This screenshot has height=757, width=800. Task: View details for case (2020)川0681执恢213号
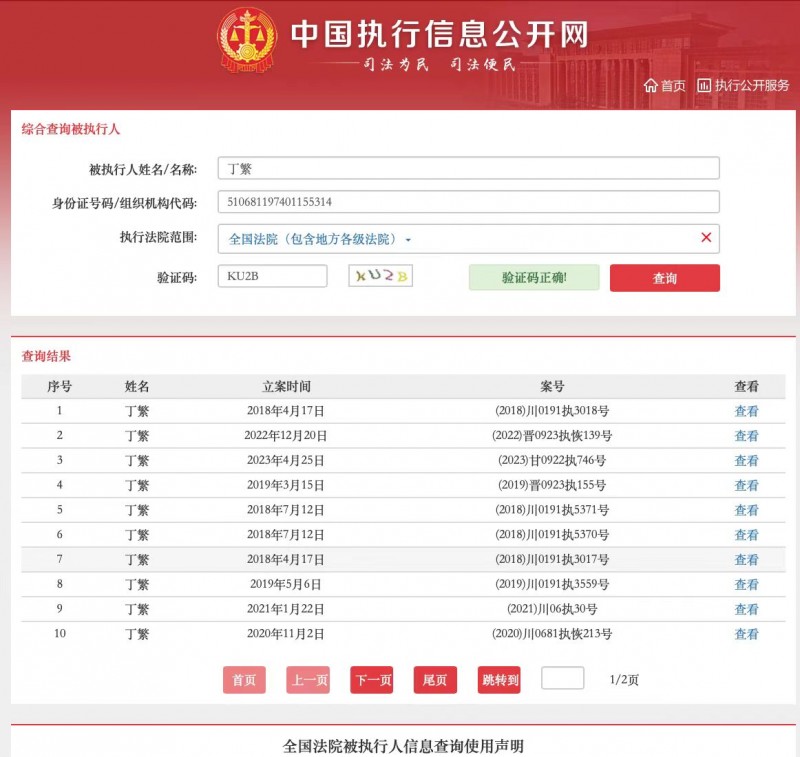746,634
